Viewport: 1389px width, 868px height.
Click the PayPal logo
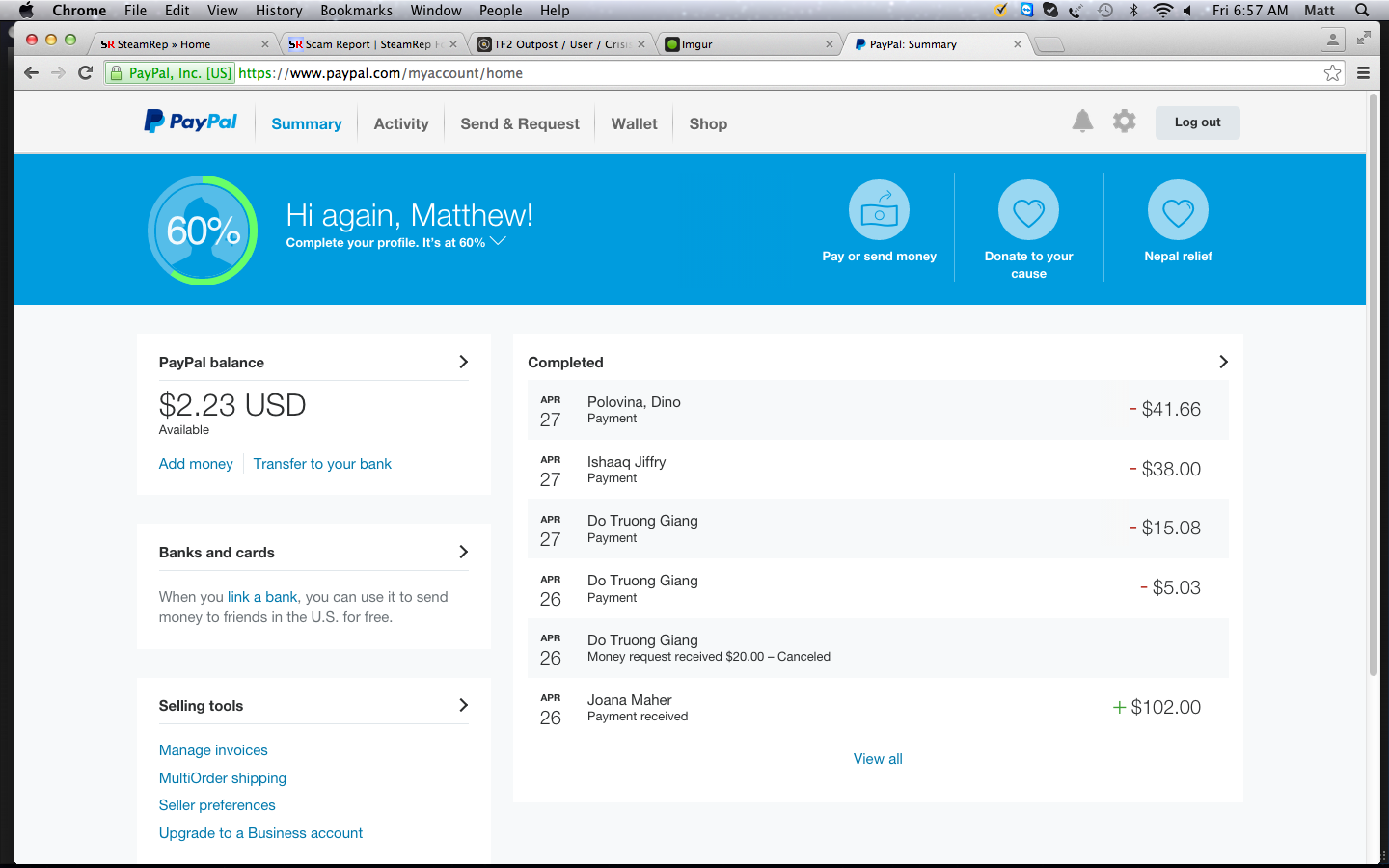[x=190, y=122]
